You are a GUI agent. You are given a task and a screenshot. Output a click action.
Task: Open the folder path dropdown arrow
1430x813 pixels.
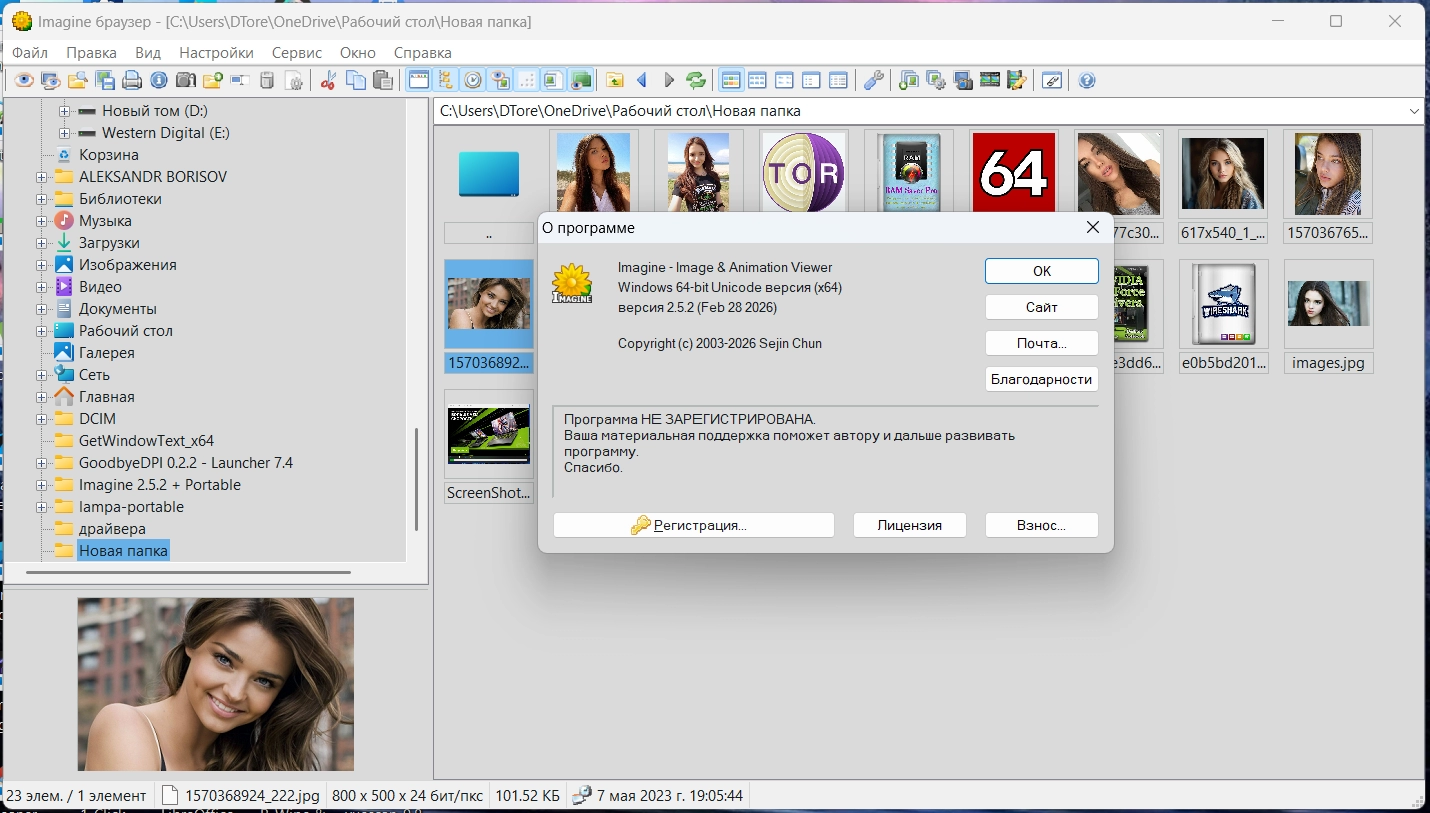tap(1414, 111)
